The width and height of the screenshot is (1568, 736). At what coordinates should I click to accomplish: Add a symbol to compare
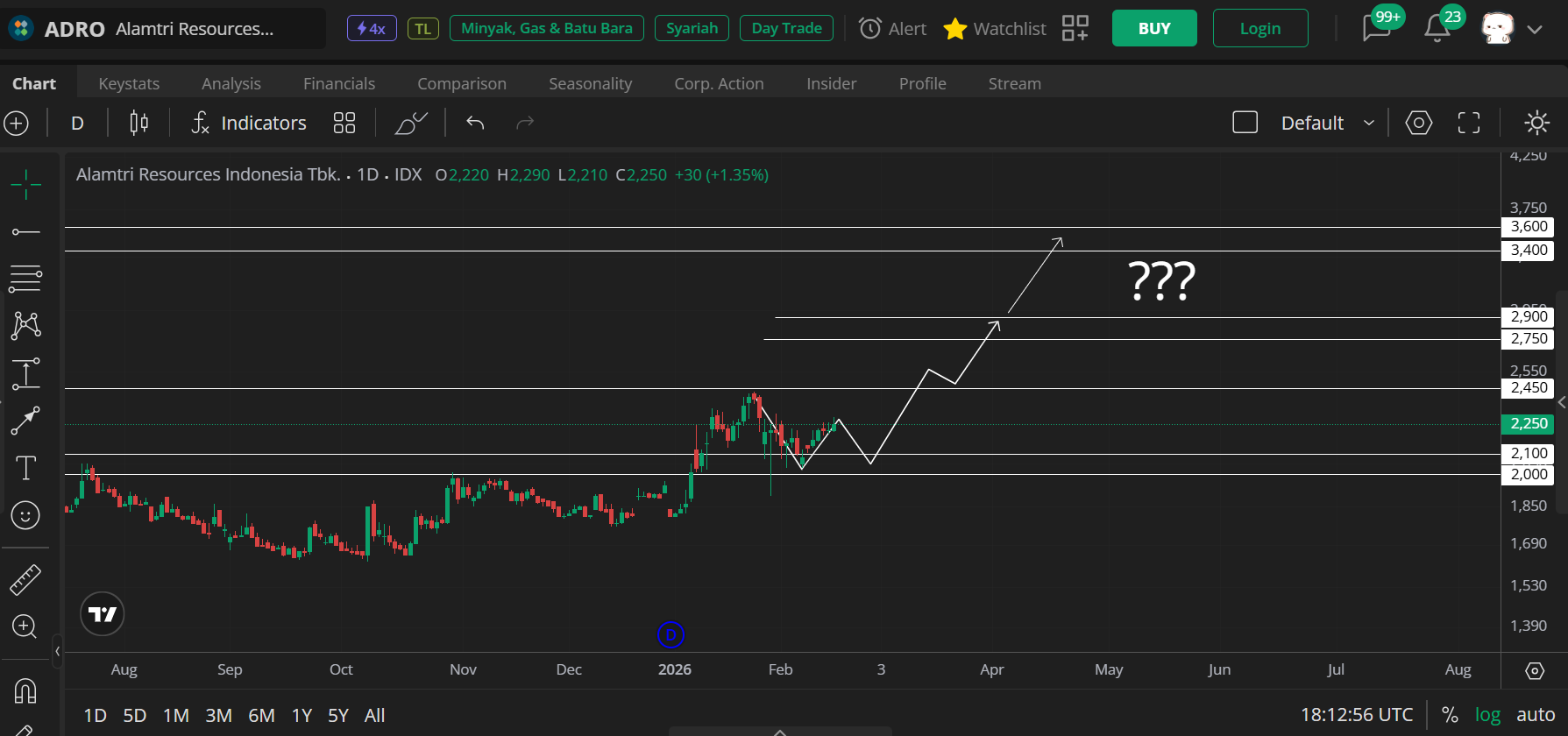pyautogui.click(x=16, y=124)
